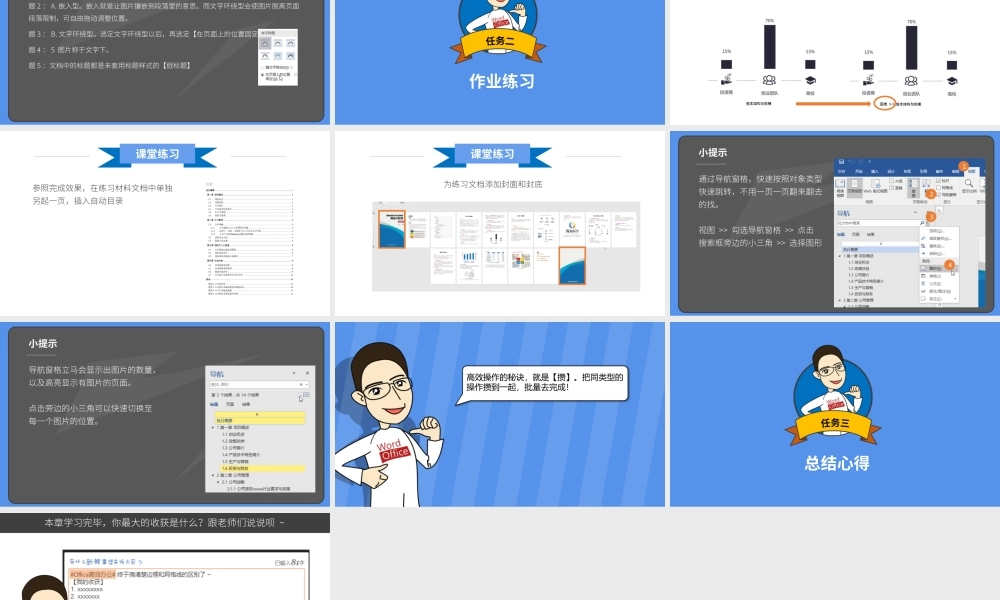Image resolution: width=1000 pixels, height=600 pixels.
Task: Close the yellow-highlighted 导航 pane with its X
Action: (x=307, y=373)
